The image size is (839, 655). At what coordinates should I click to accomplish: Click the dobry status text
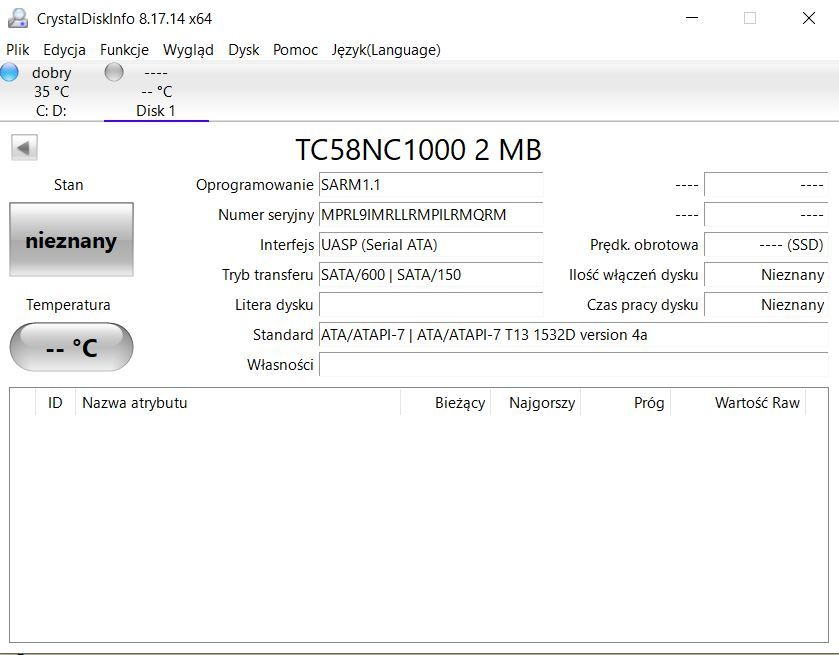click(51, 73)
